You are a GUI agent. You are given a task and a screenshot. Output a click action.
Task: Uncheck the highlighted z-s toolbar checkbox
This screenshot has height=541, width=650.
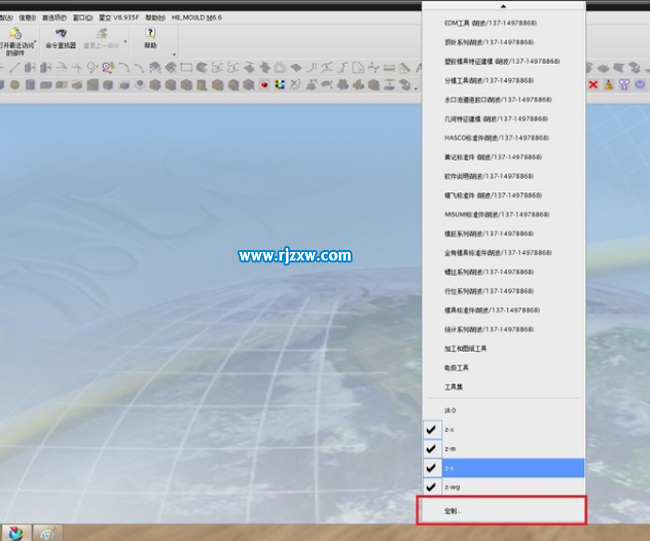pyautogui.click(x=431, y=468)
